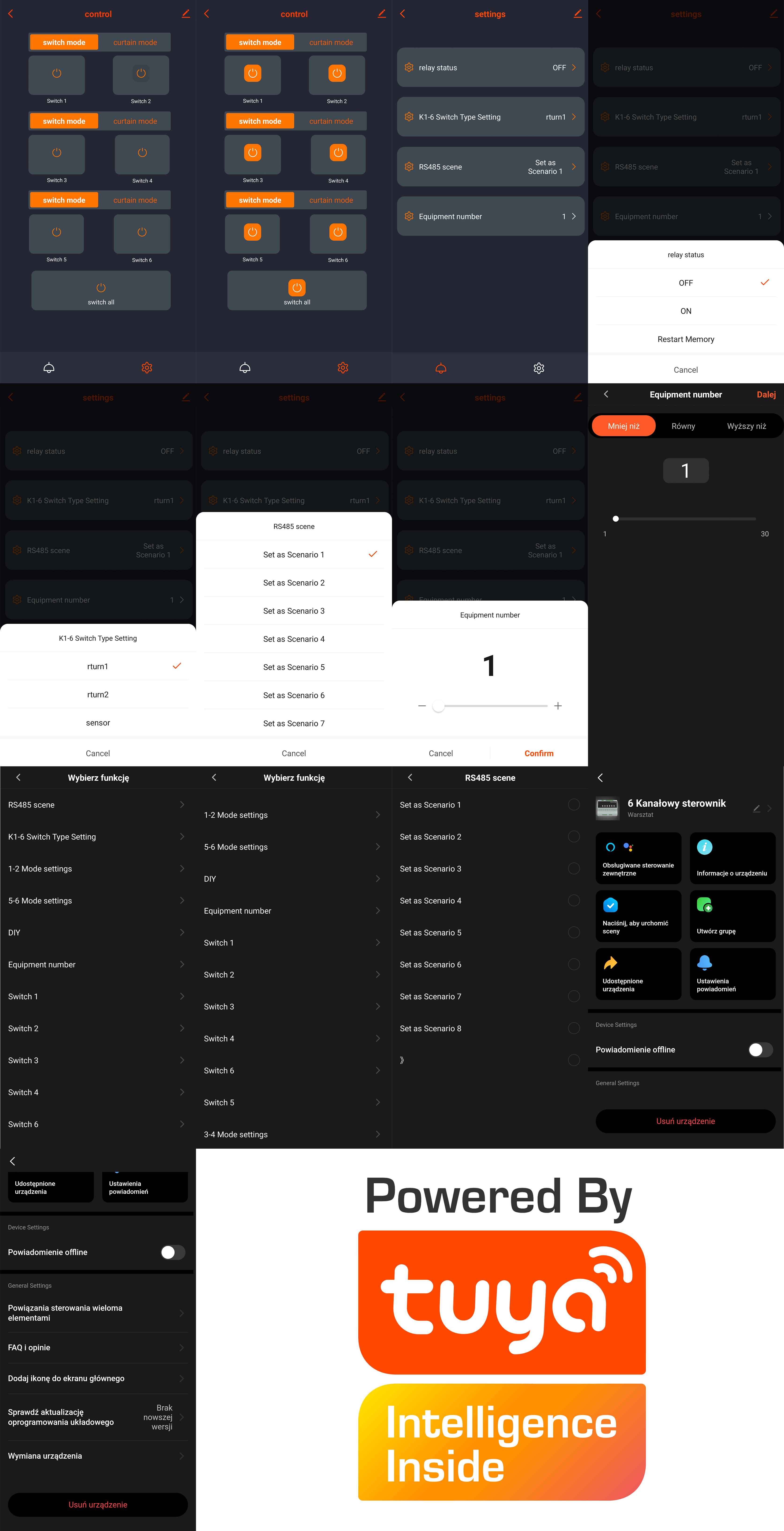
Task: Open the undimmed relay status OFF chevron
Action: click(574, 68)
